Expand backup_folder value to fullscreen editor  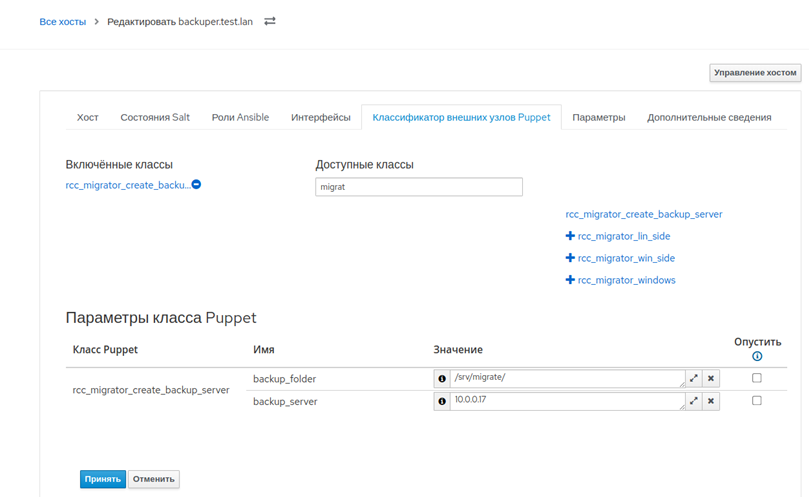[693, 379]
